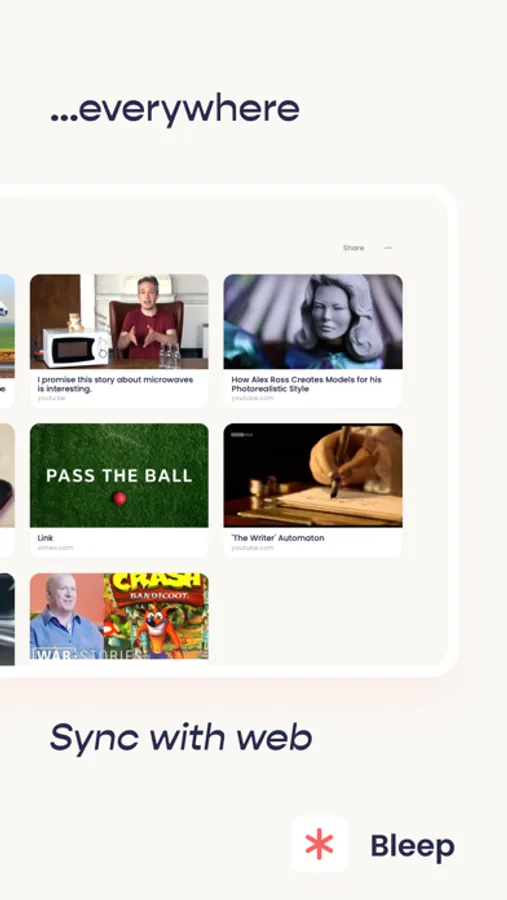Open 'The Writer' Automaton video thumbnail
The width and height of the screenshot is (507, 900).
(313, 475)
